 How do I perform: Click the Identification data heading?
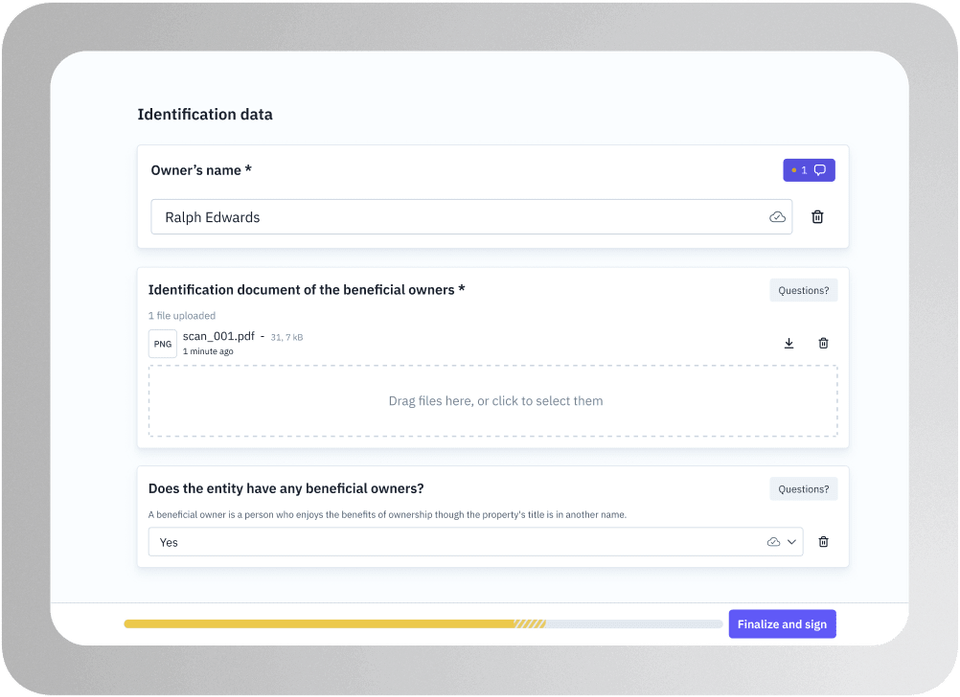pyautogui.click(x=205, y=114)
